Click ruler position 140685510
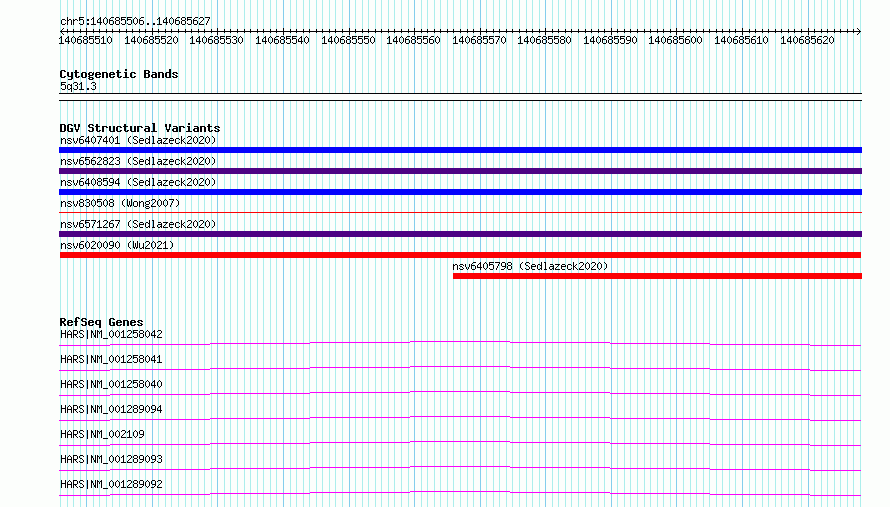This screenshot has height=507, width=890. click(x=86, y=40)
